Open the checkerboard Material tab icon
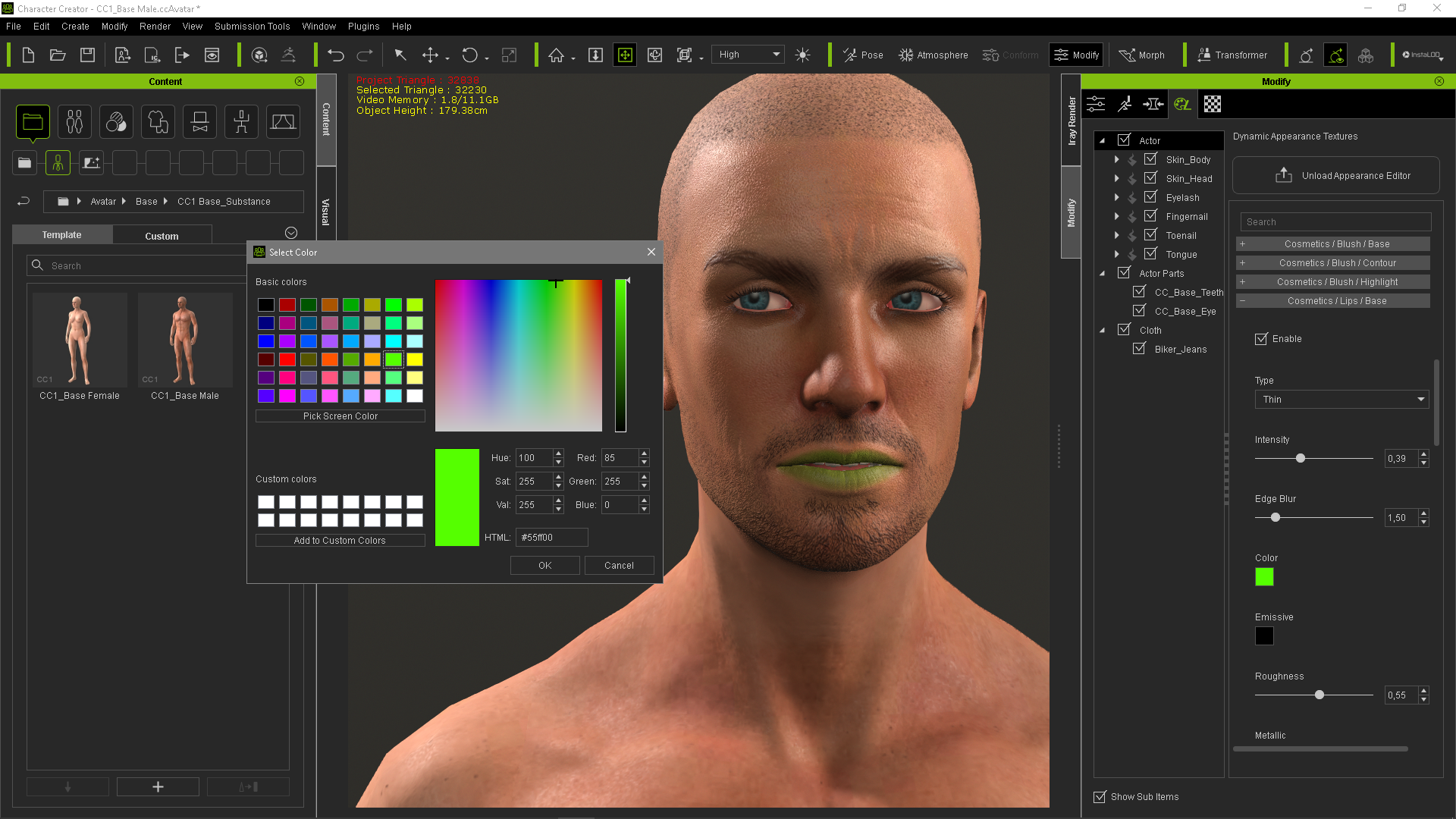1456x819 pixels. 1213,104
